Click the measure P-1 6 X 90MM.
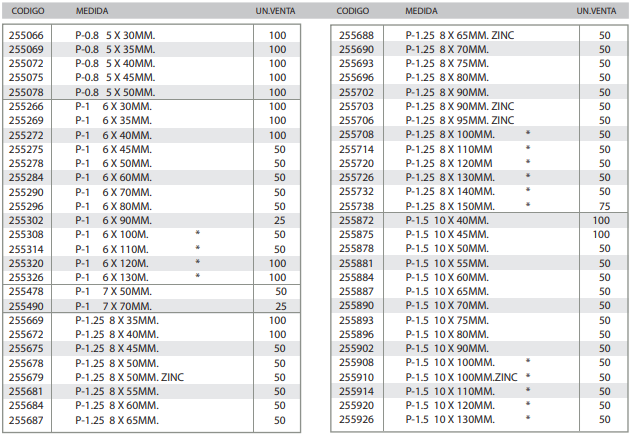 click(x=113, y=220)
